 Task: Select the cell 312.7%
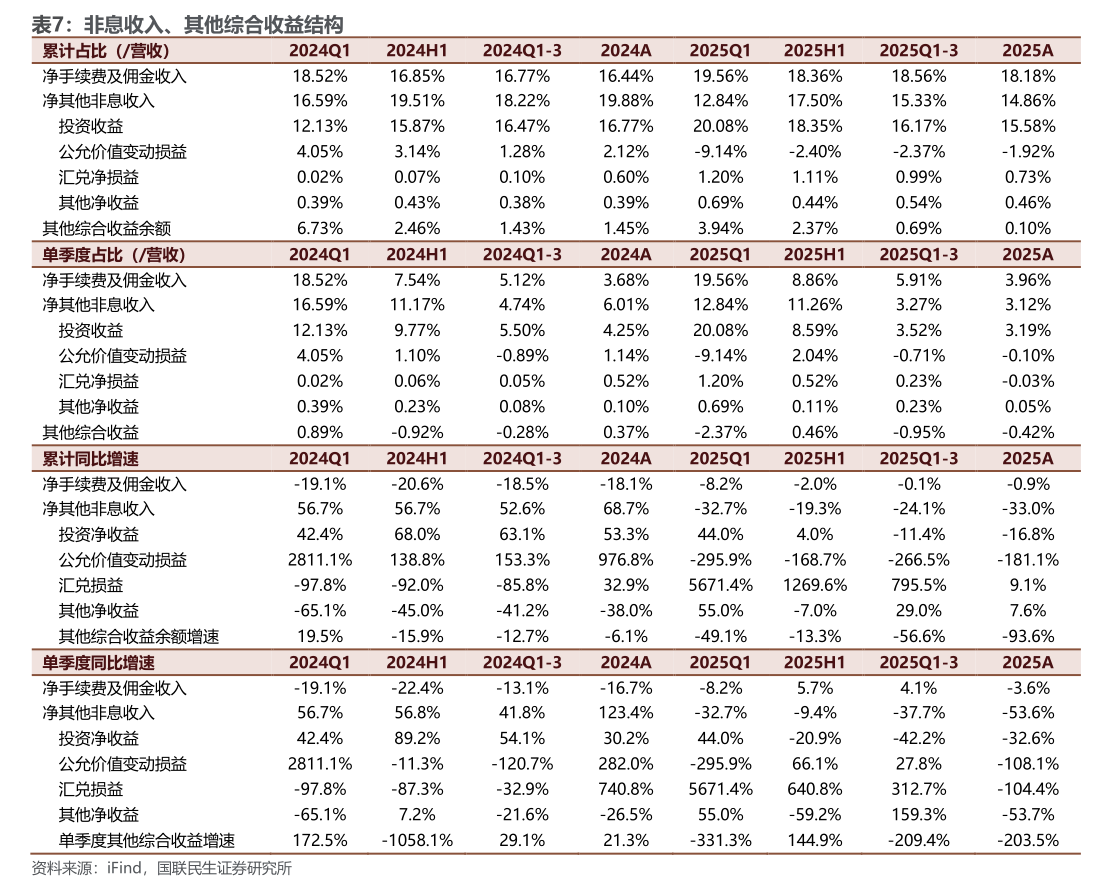point(919,789)
